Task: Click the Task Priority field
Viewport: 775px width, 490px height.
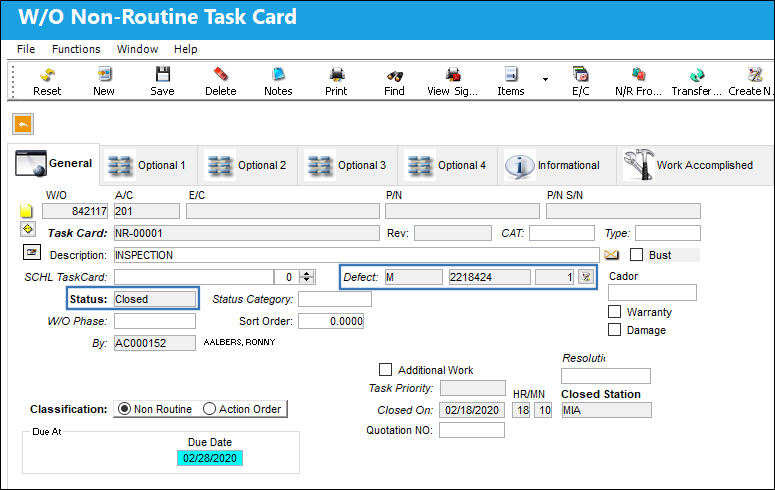Action: point(473,388)
